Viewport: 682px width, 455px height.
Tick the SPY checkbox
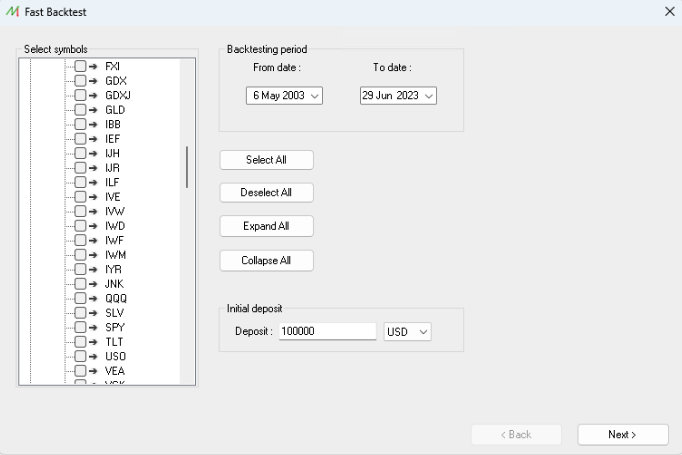80,327
